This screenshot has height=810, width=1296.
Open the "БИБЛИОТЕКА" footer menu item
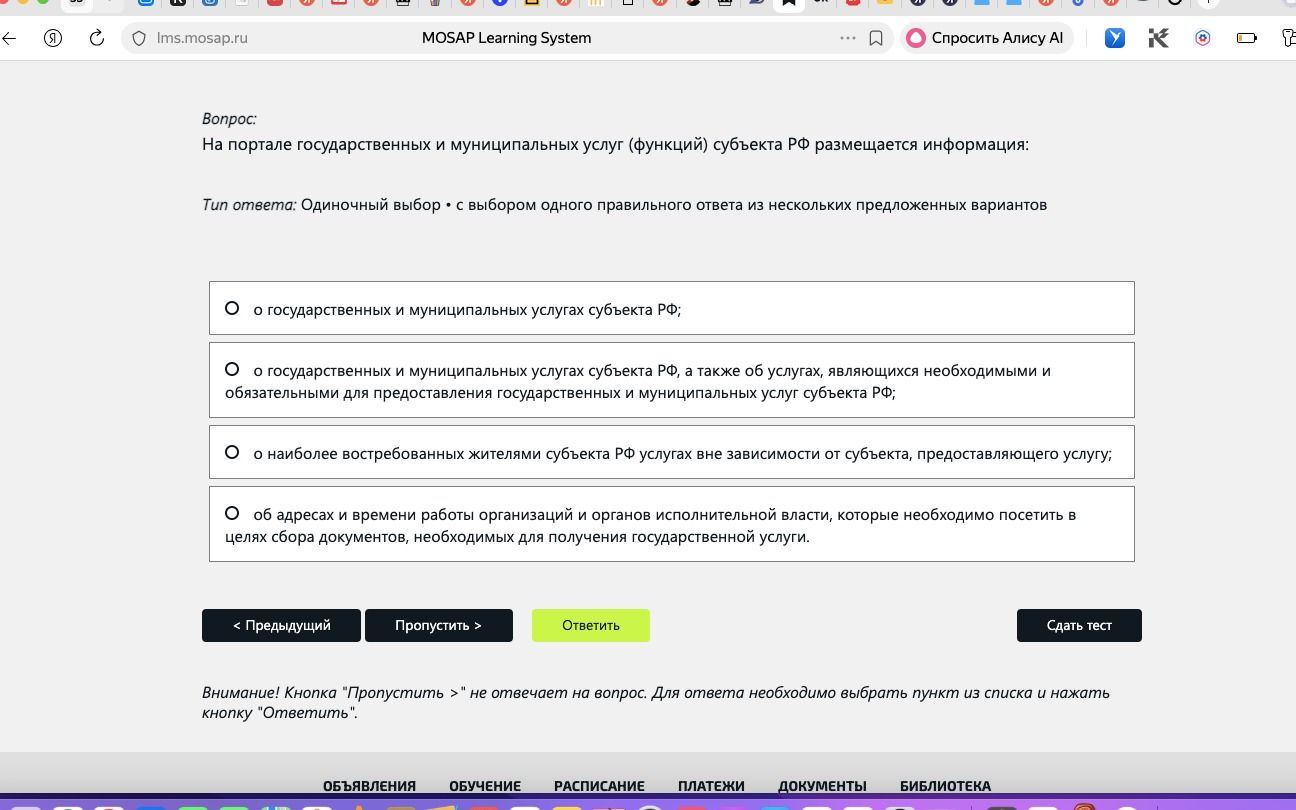[x=945, y=786]
